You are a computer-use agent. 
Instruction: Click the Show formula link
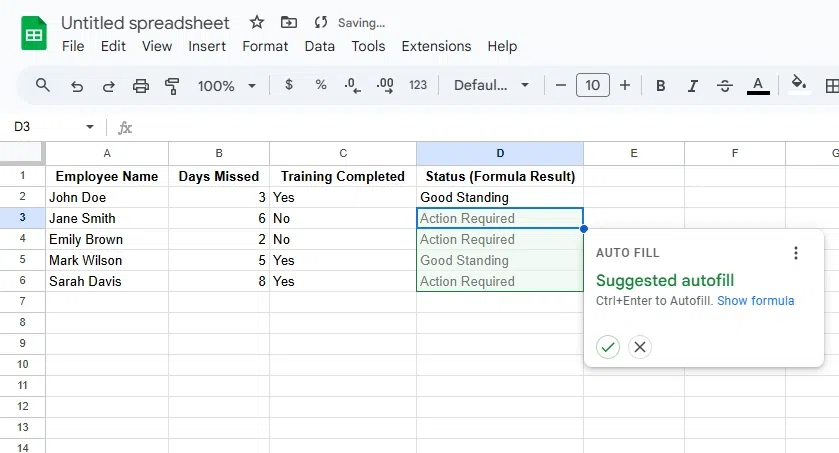[x=755, y=301]
